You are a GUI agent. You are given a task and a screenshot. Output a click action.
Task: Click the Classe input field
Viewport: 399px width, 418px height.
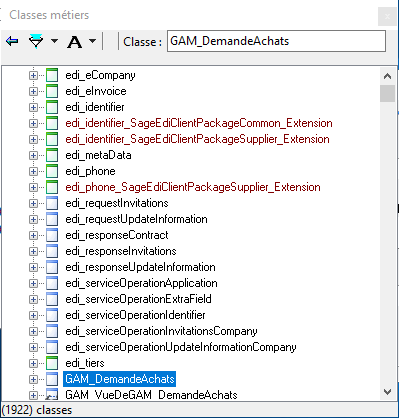click(x=276, y=41)
